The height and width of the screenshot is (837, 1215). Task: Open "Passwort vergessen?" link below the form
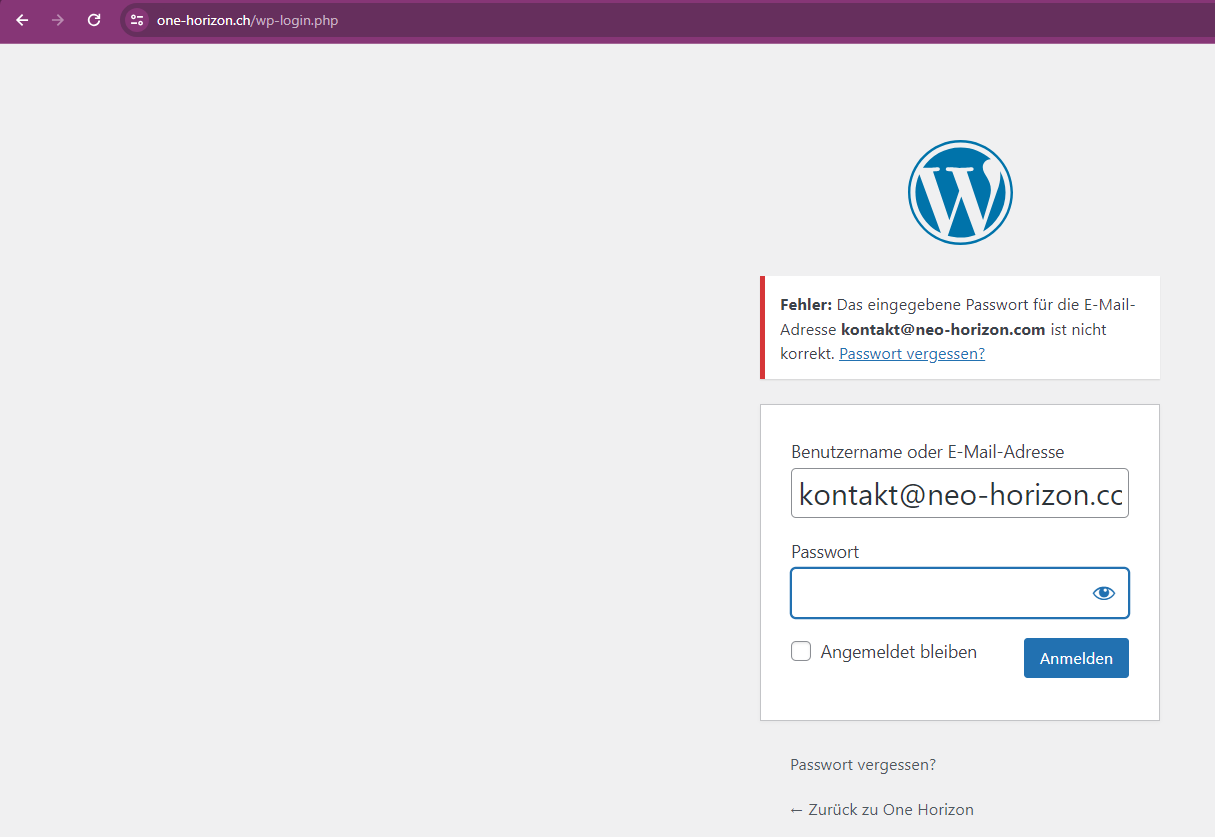tap(863, 765)
